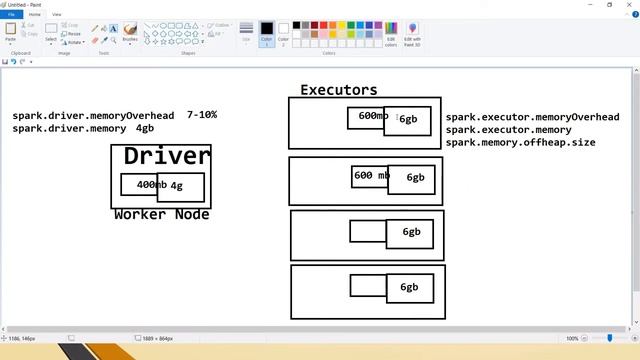Choose the Triangle shape
The height and width of the screenshot is (360, 640).
coord(196,26)
